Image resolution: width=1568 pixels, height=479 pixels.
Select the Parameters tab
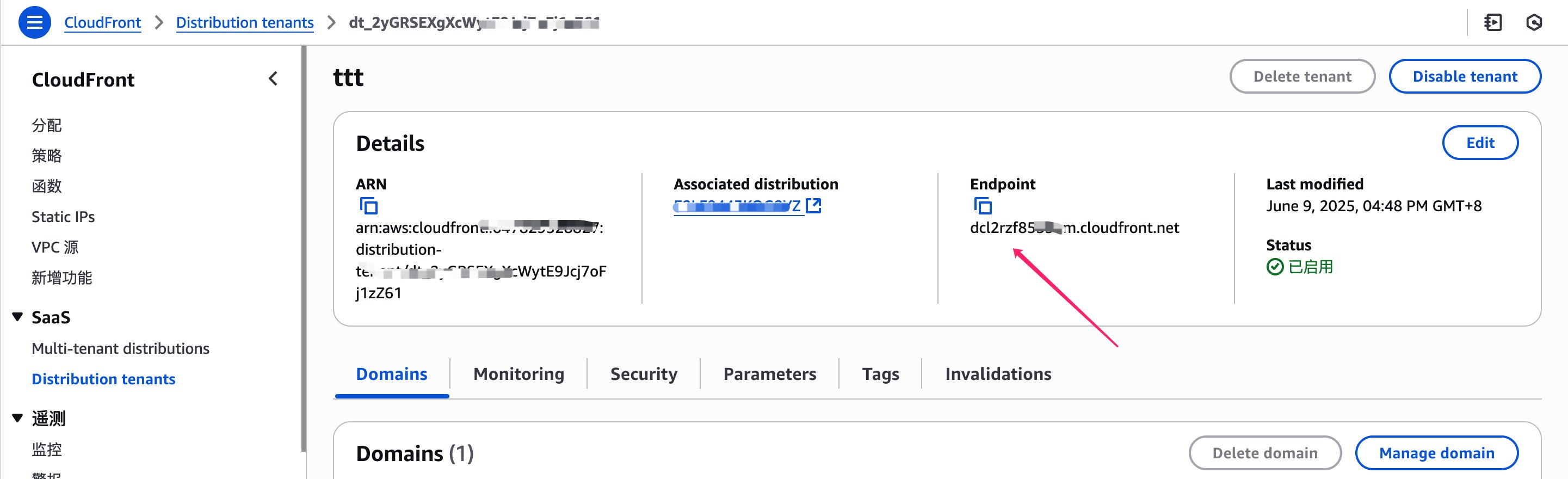769,374
